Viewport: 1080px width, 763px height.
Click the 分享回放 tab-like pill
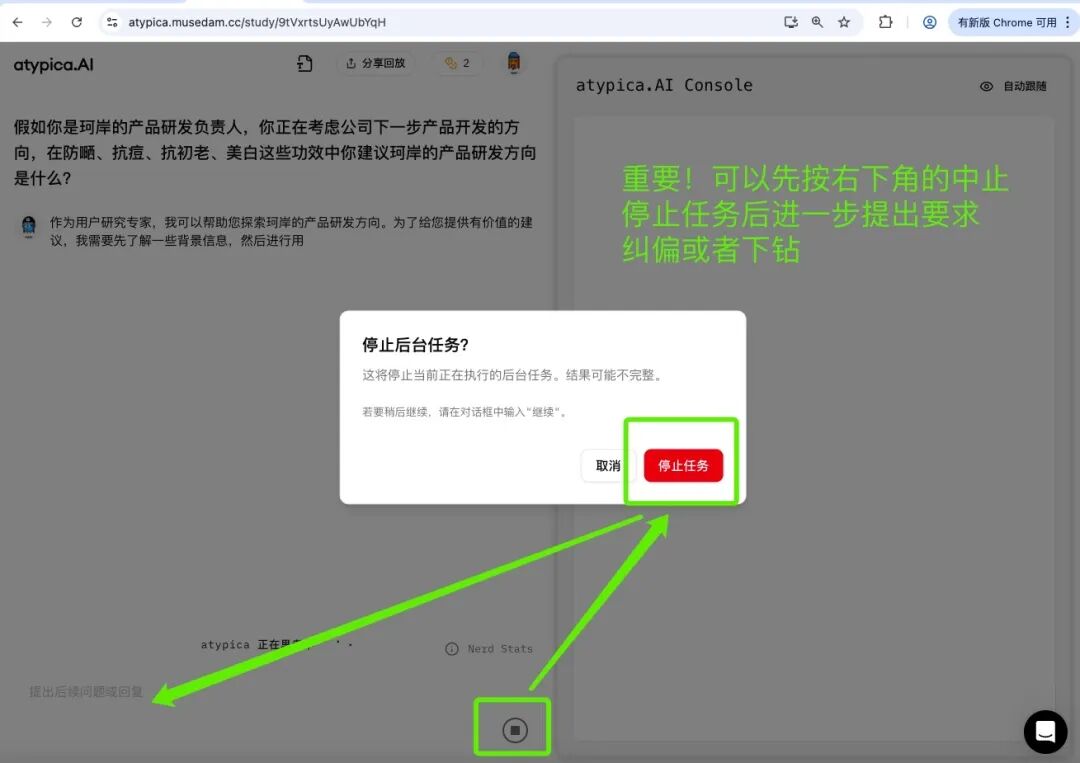[x=375, y=62]
